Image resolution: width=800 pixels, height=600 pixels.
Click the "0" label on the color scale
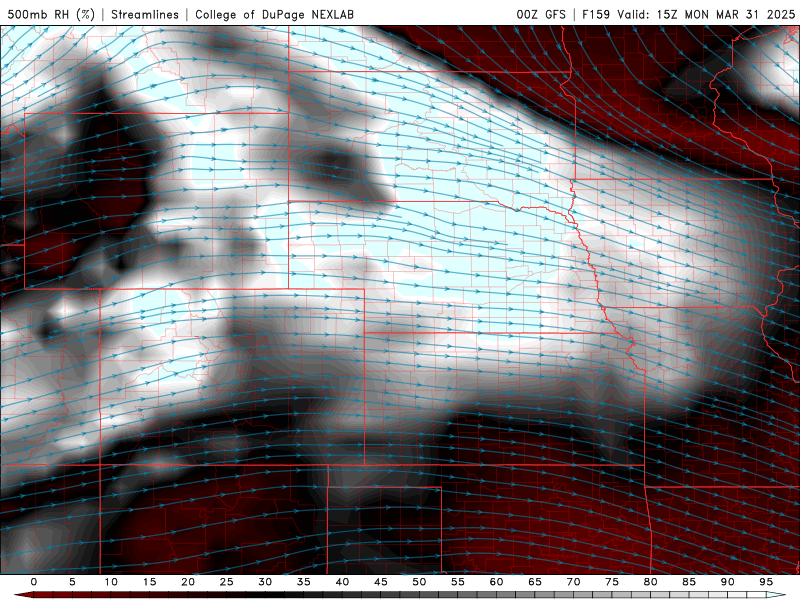click(x=34, y=582)
